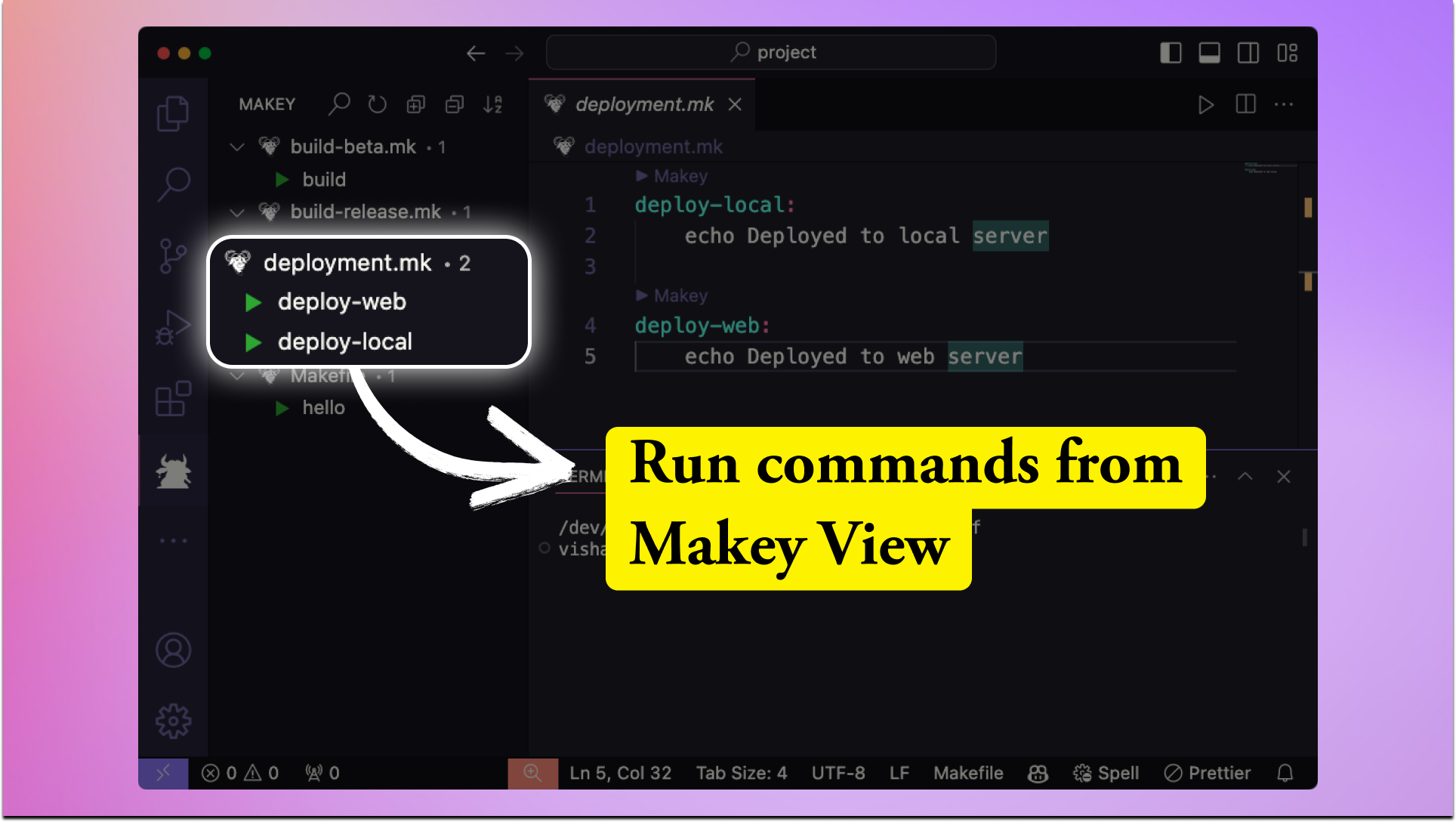The height and width of the screenshot is (822, 1456).
Task: Show additional views ellipsis in activity bar
Action: pyautogui.click(x=173, y=541)
